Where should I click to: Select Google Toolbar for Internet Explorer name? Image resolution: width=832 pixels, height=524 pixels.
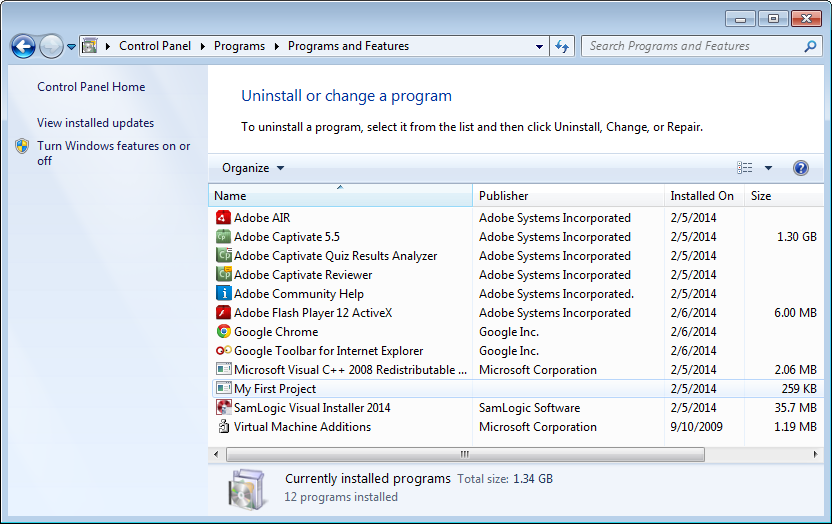(x=328, y=351)
